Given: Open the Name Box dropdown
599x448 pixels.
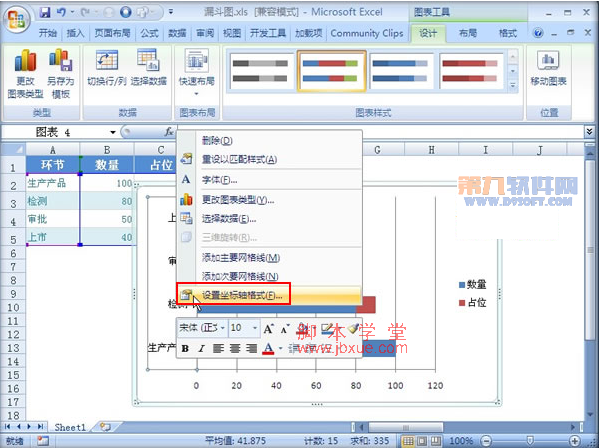Looking at the screenshot, I should pyautogui.click(x=113, y=132).
